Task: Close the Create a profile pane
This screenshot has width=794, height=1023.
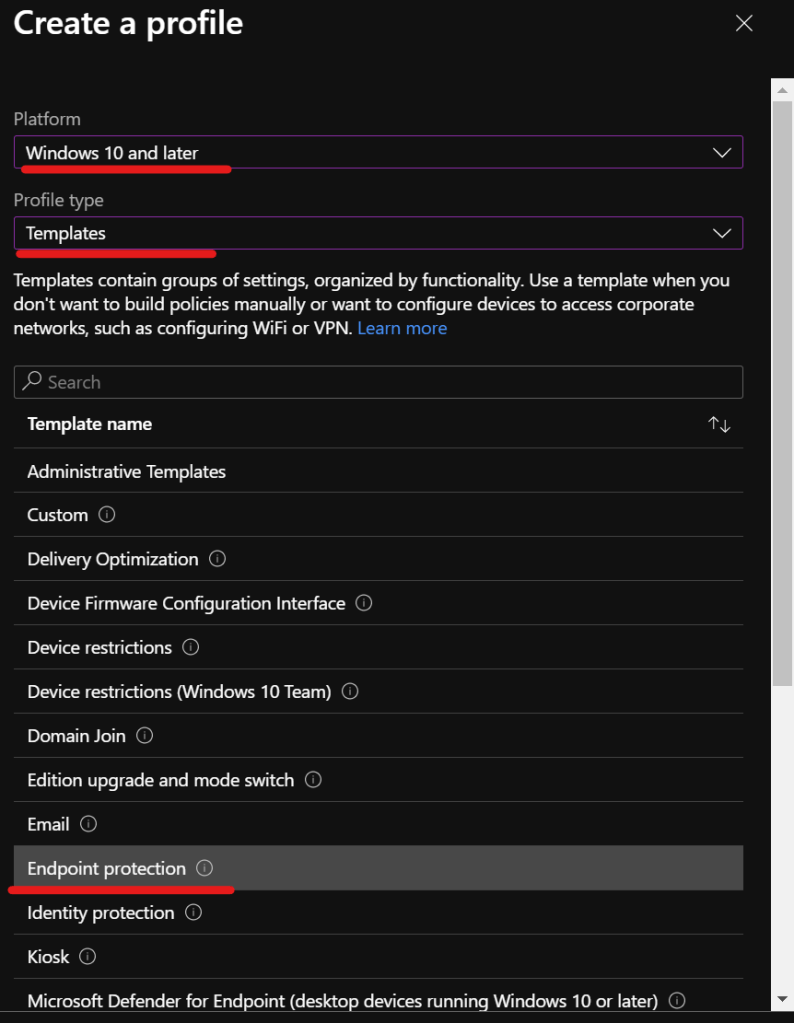Action: (744, 23)
